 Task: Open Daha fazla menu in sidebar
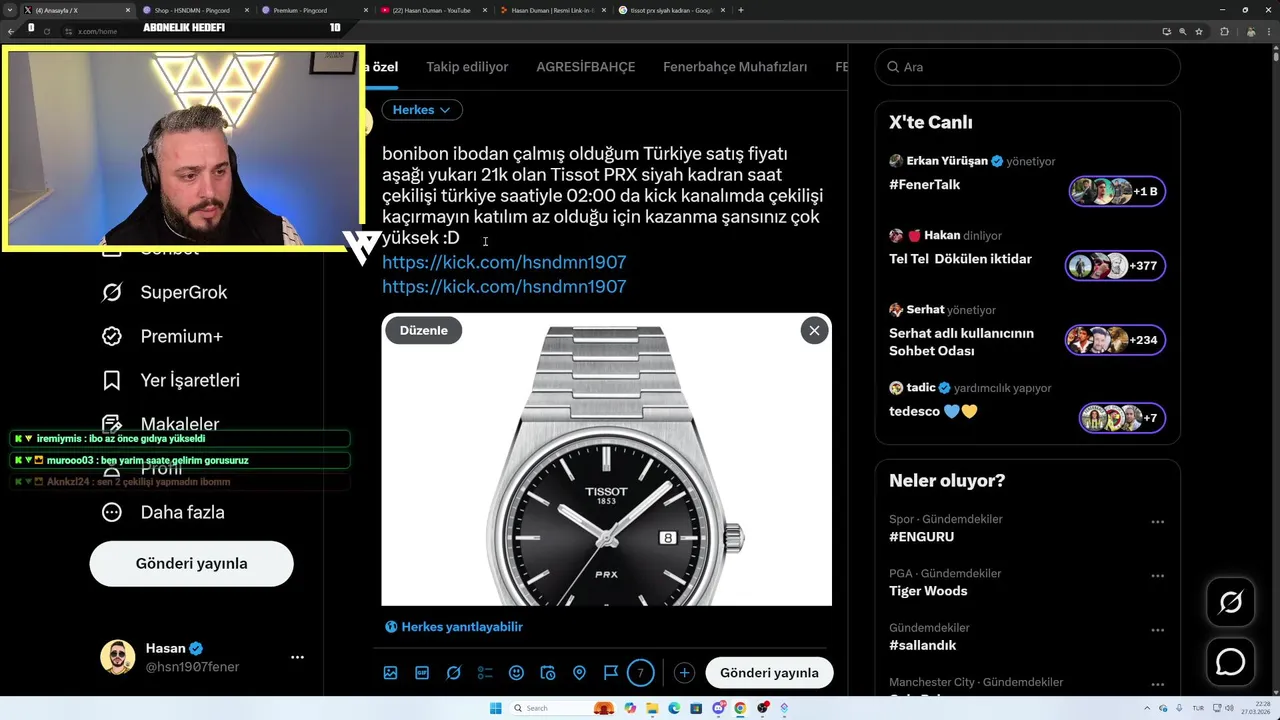pyautogui.click(x=163, y=512)
